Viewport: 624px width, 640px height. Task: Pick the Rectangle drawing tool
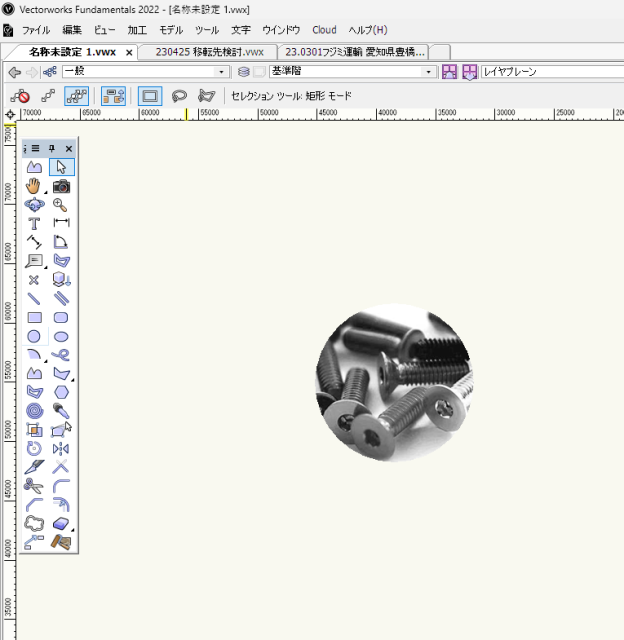pyautogui.click(x=34, y=318)
